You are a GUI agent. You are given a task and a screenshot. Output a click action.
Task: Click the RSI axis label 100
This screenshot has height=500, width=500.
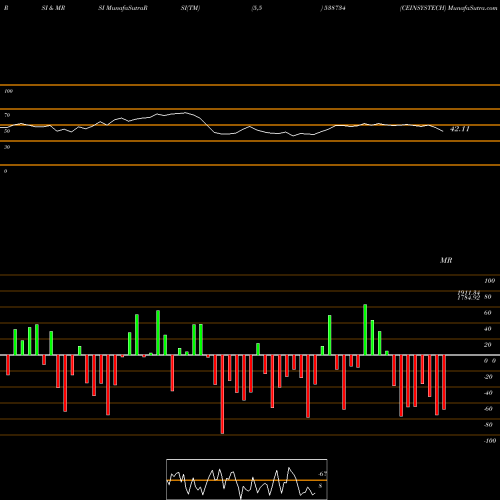8,91
